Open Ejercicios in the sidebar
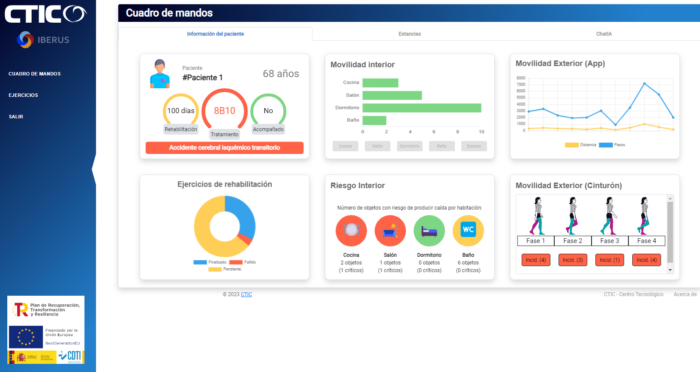700x372 pixels. click(x=23, y=95)
